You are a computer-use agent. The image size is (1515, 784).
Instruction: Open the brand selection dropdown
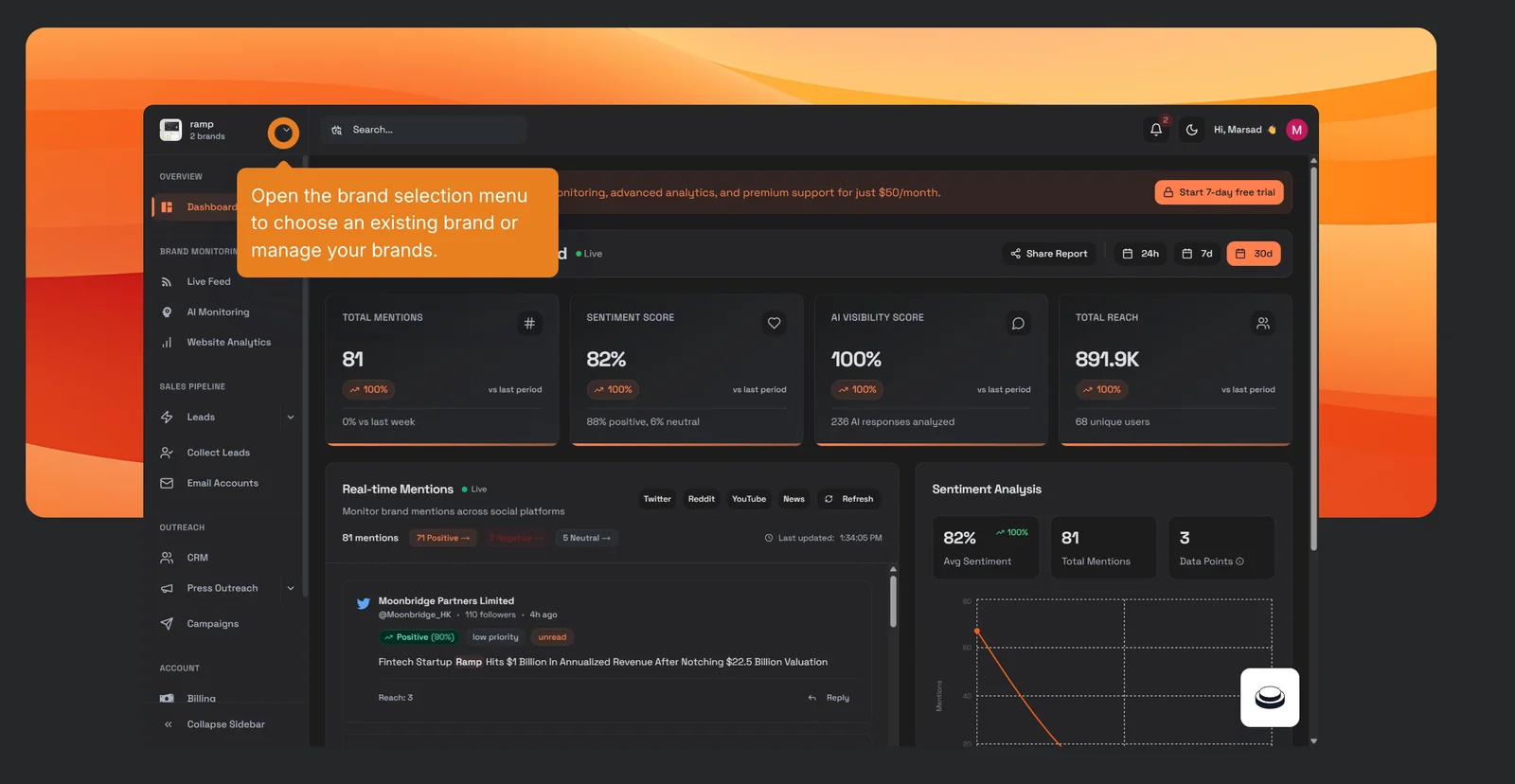(x=283, y=133)
